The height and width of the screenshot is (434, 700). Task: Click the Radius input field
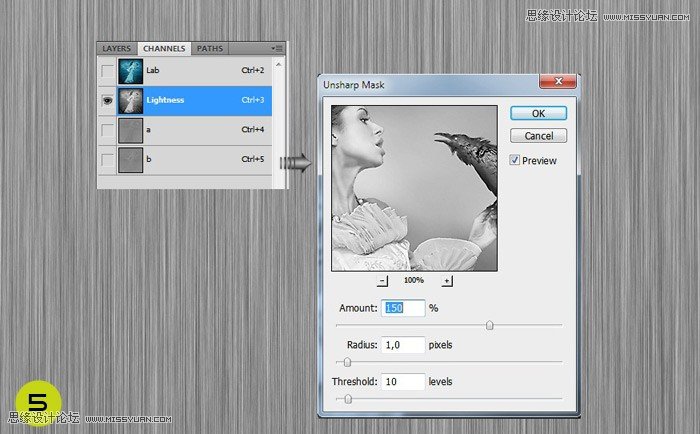point(403,345)
